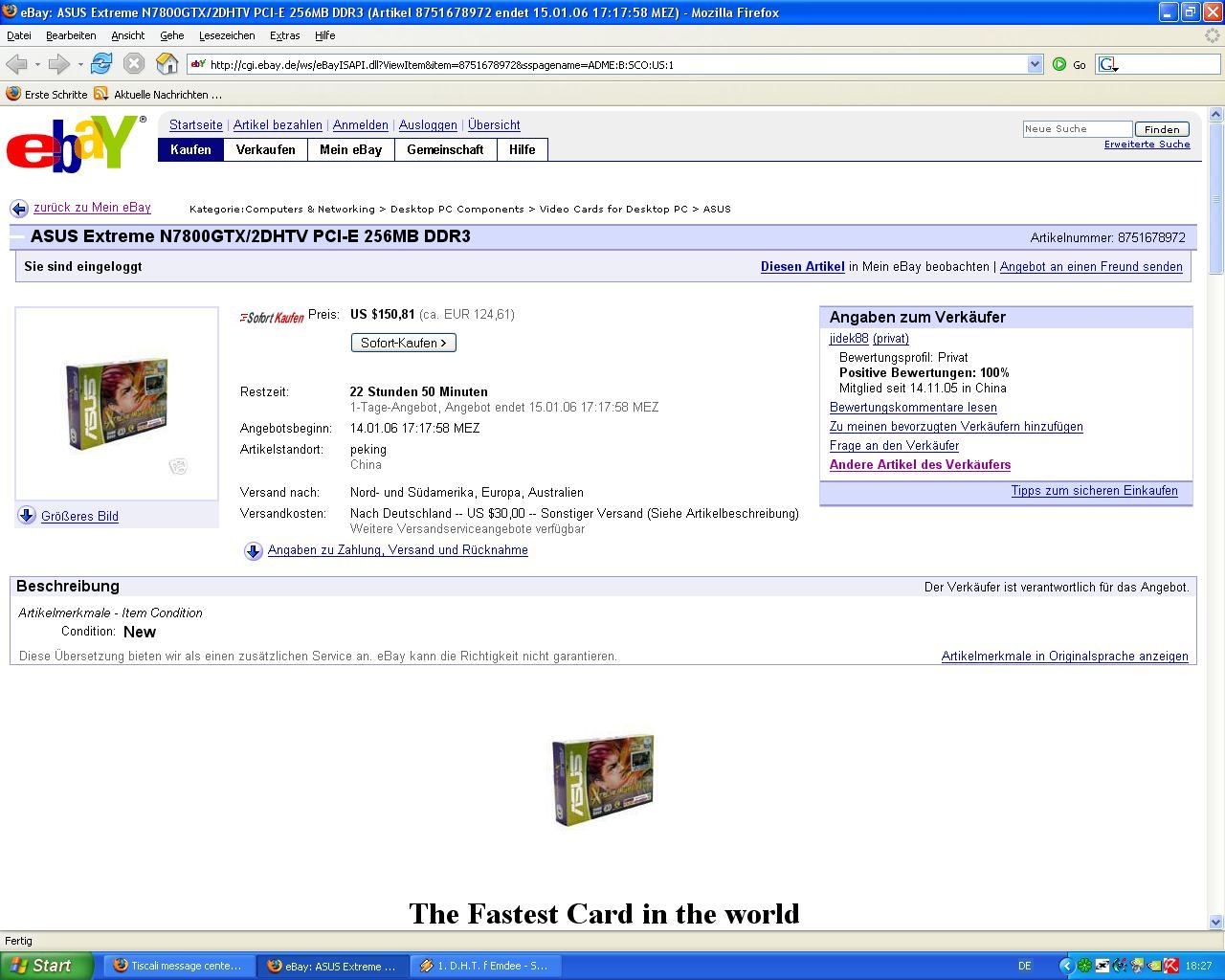Click the zurück zu Mein eBay link
Screen dimensions: 1225x980
(92, 208)
